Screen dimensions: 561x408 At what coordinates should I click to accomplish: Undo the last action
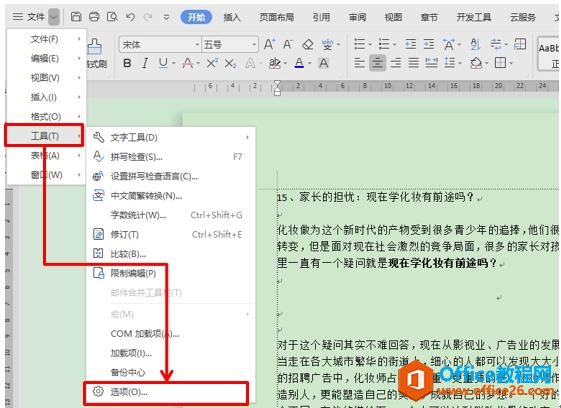pos(130,16)
